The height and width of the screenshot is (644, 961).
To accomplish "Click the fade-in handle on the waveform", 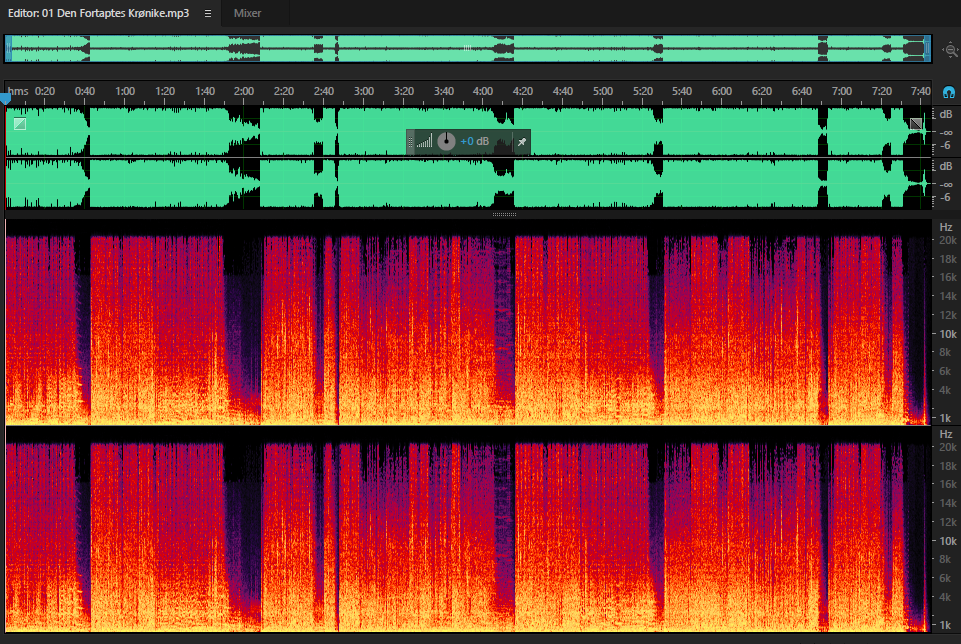I will (x=20, y=124).
